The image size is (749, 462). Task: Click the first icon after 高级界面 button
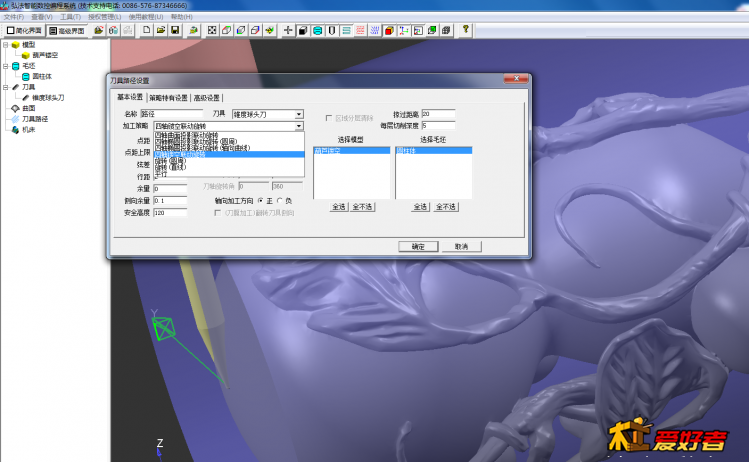click(x=98, y=30)
